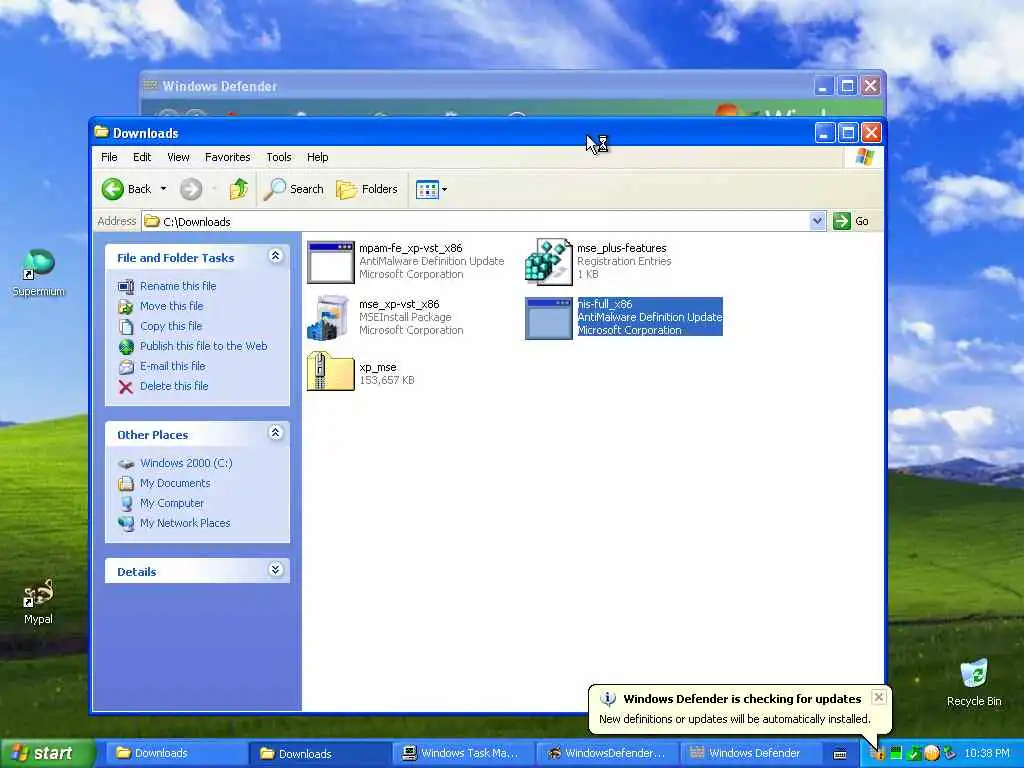Screen dimensions: 1024x768
Task: Open My Network Places link
Action: pyautogui.click(x=185, y=523)
